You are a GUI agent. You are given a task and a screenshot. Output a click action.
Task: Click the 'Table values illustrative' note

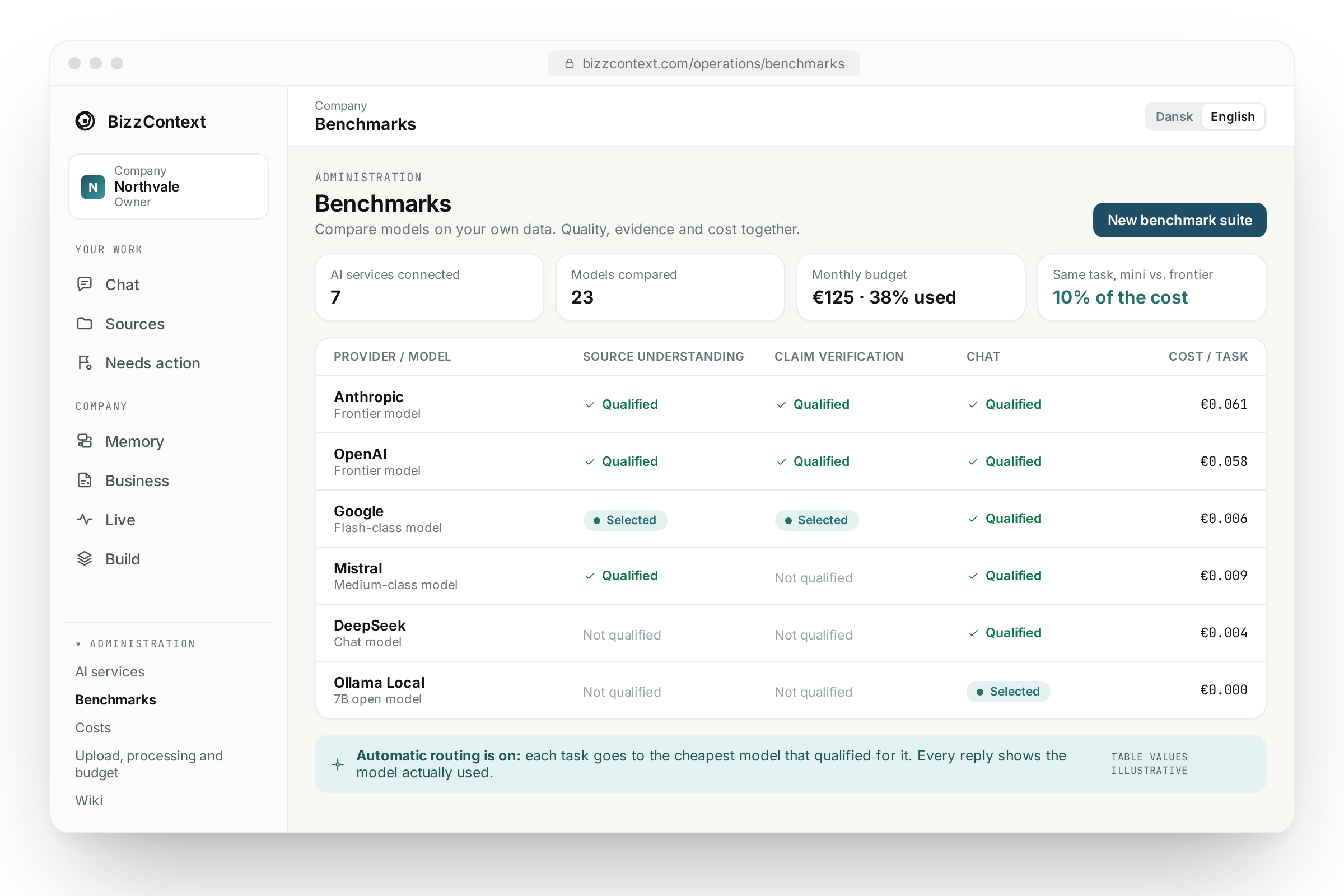click(x=1149, y=764)
